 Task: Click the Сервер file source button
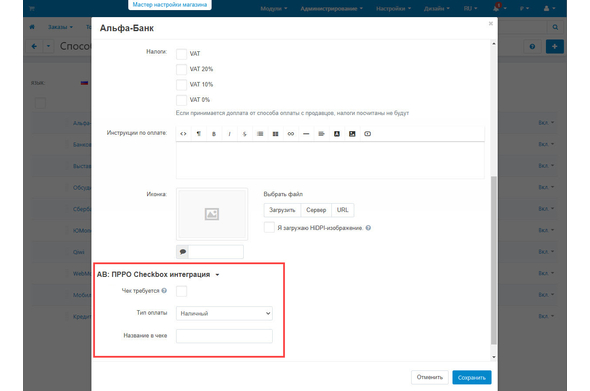tap(316, 210)
